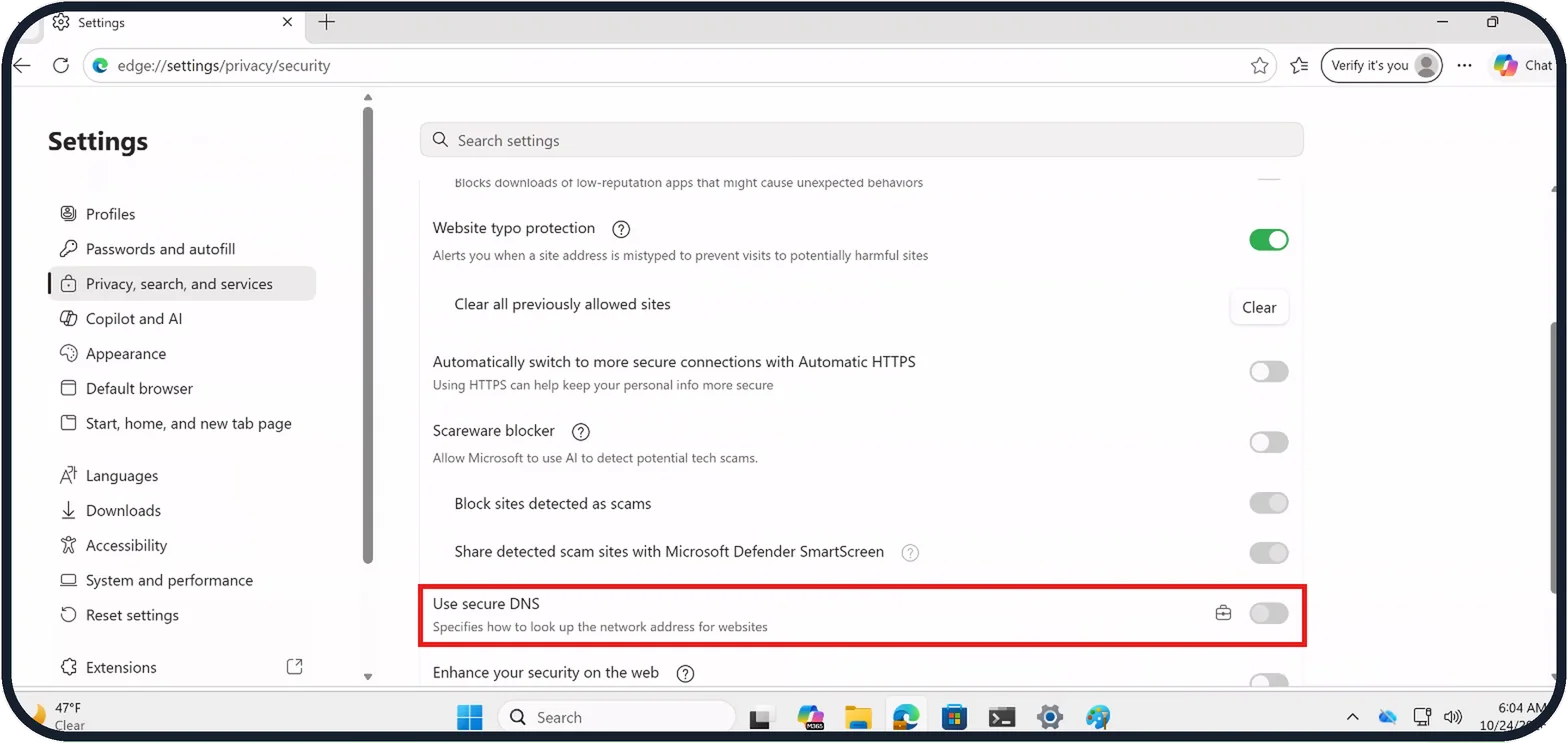
Task: Click the browser back arrow
Action: [x=22, y=65]
